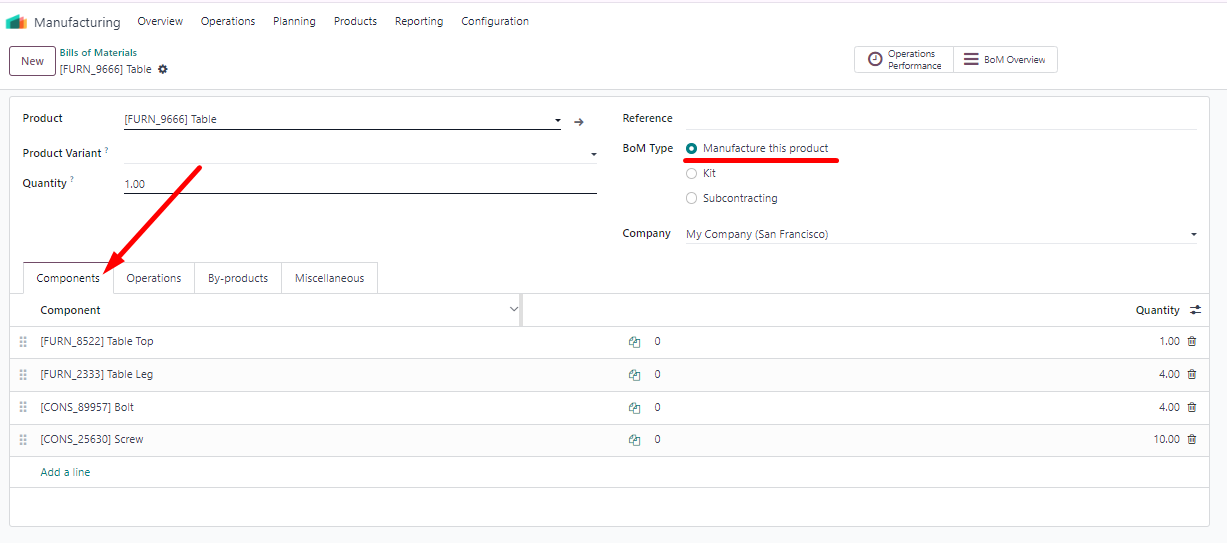Open the gear actions icon beside Table

(163, 69)
